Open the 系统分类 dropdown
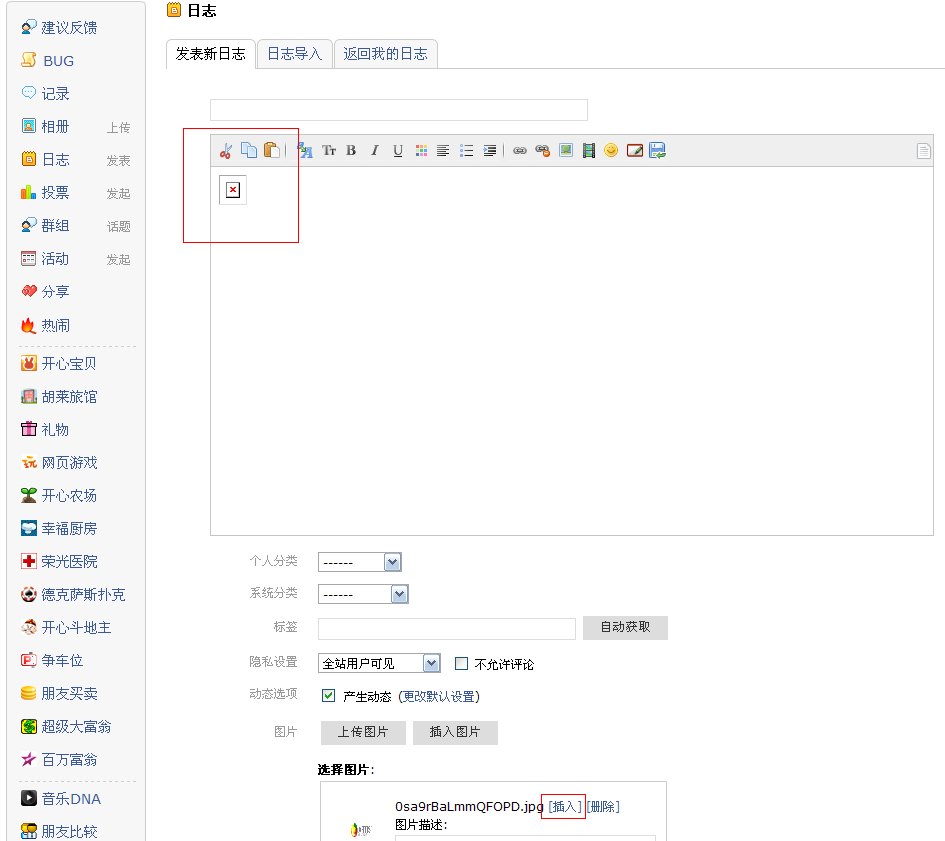 363,594
